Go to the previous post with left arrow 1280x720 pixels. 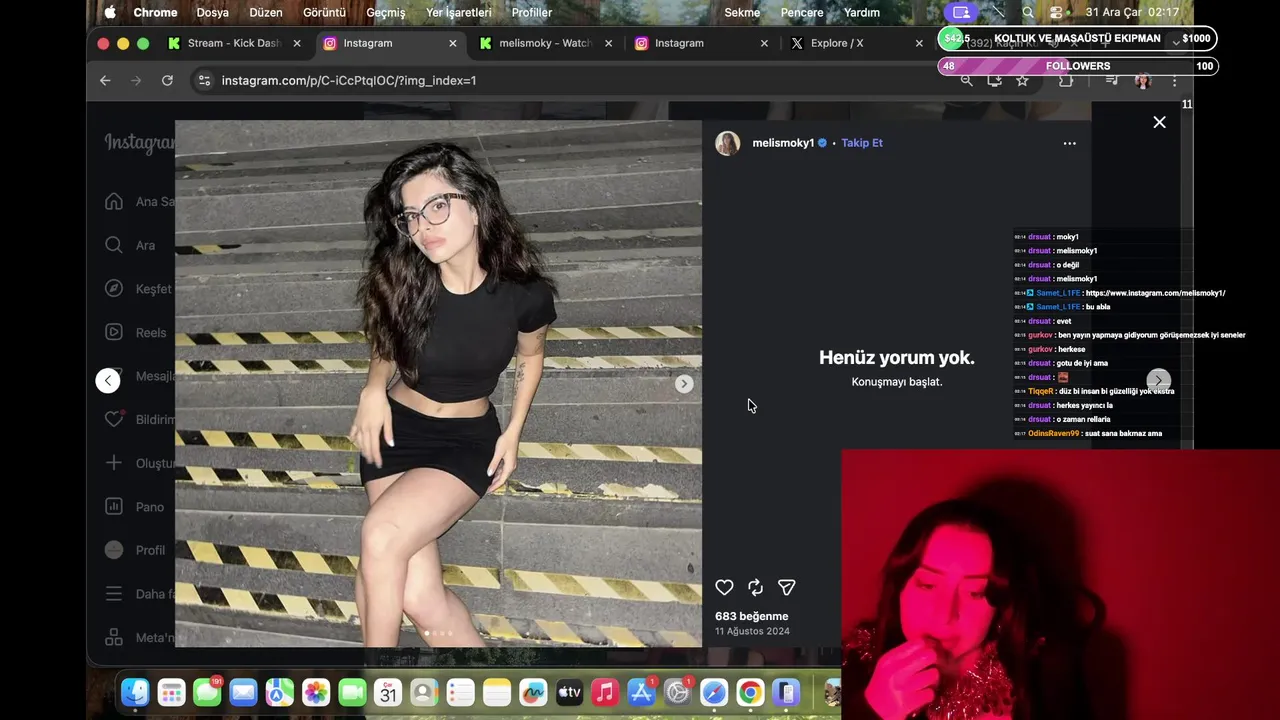[108, 380]
